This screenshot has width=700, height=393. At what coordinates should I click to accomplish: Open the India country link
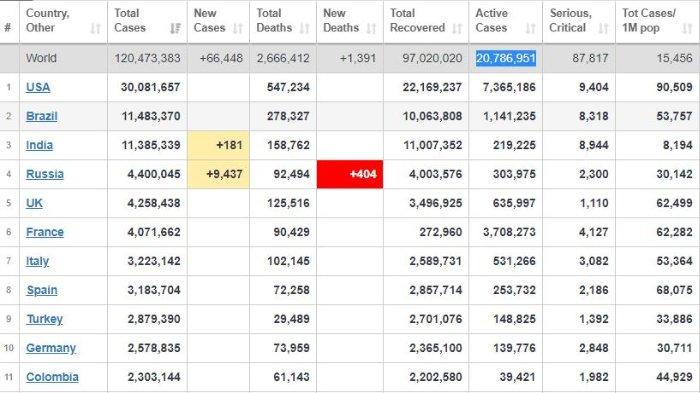click(39, 145)
